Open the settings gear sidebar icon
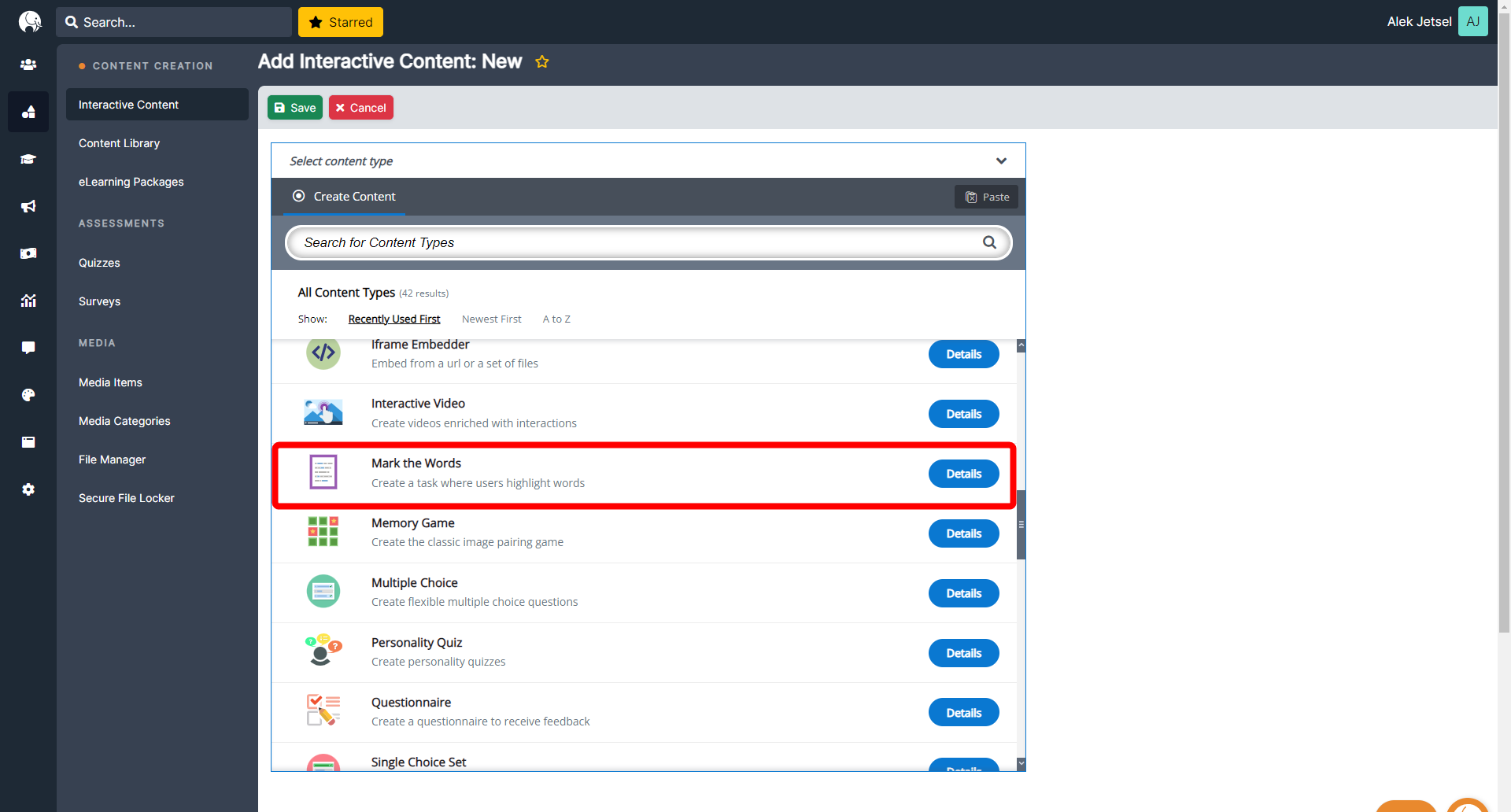Image resolution: width=1511 pixels, height=812 pixels. pos(28,489)
